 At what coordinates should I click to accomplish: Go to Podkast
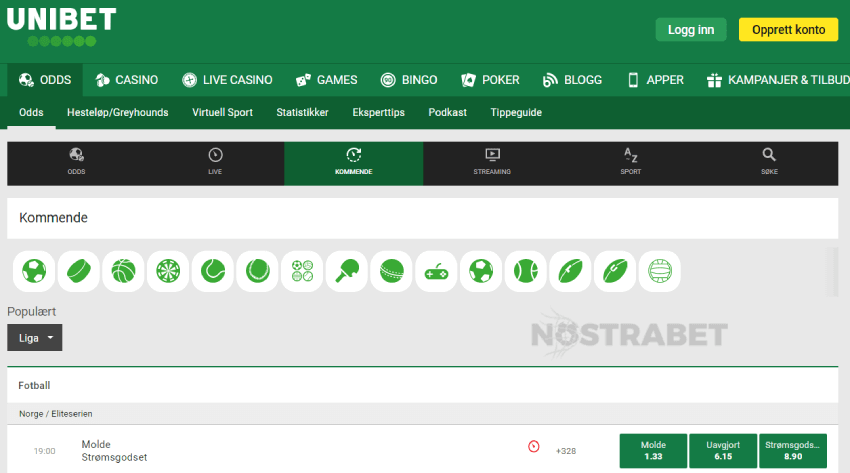448,112
